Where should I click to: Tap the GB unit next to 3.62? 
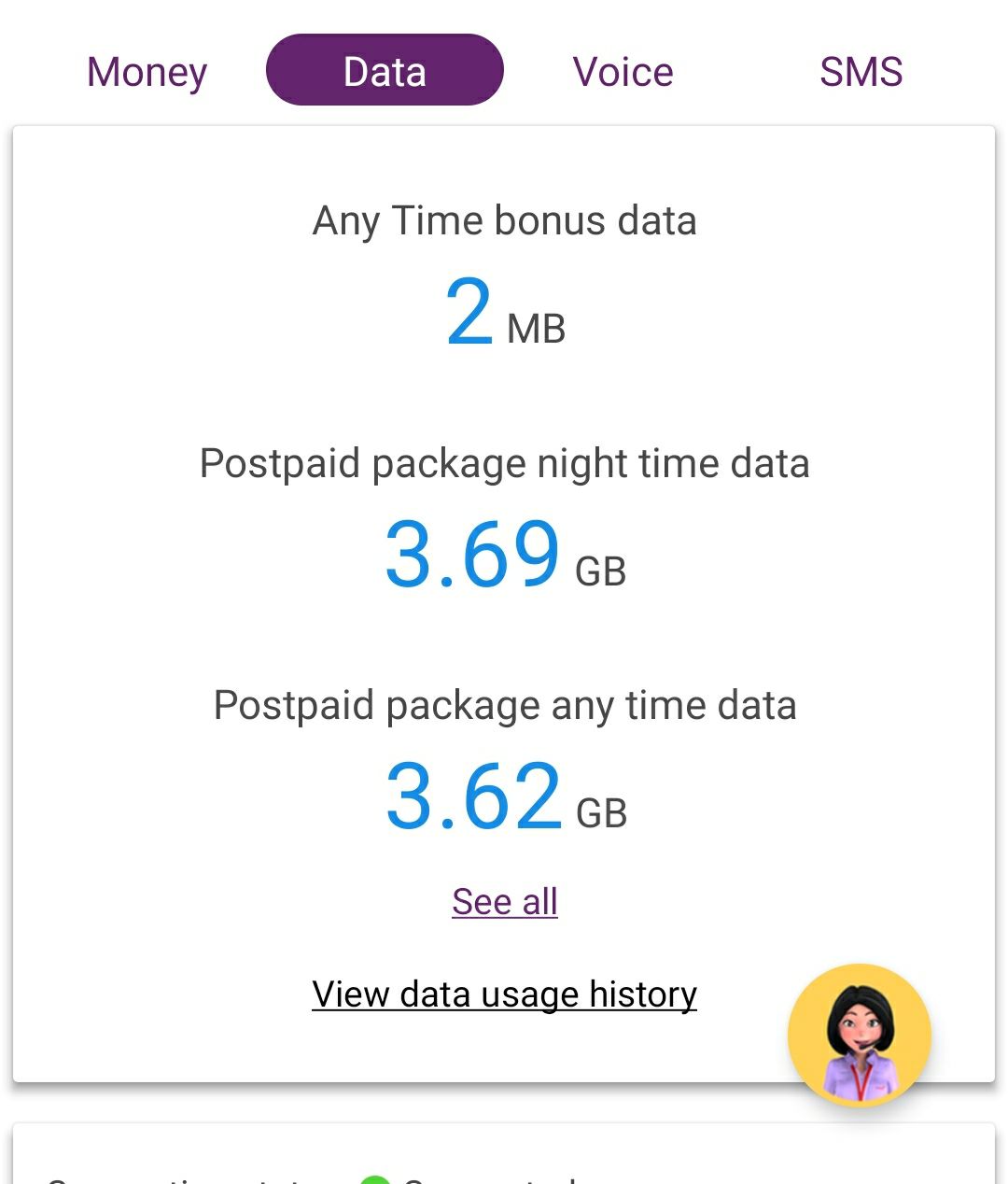pos(601,813)
